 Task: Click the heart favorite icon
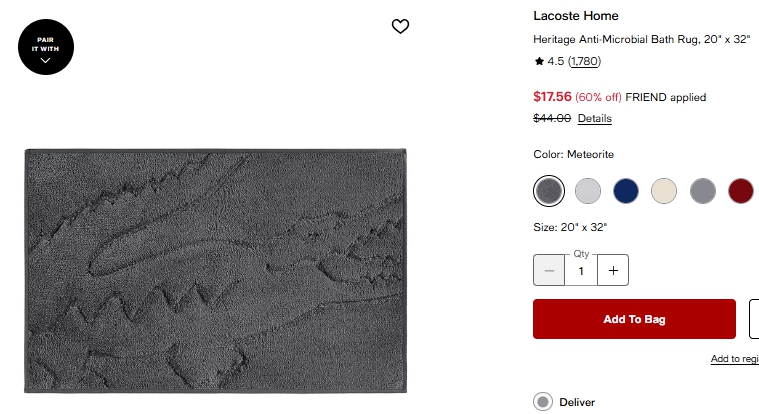click(x=400, y=27)
